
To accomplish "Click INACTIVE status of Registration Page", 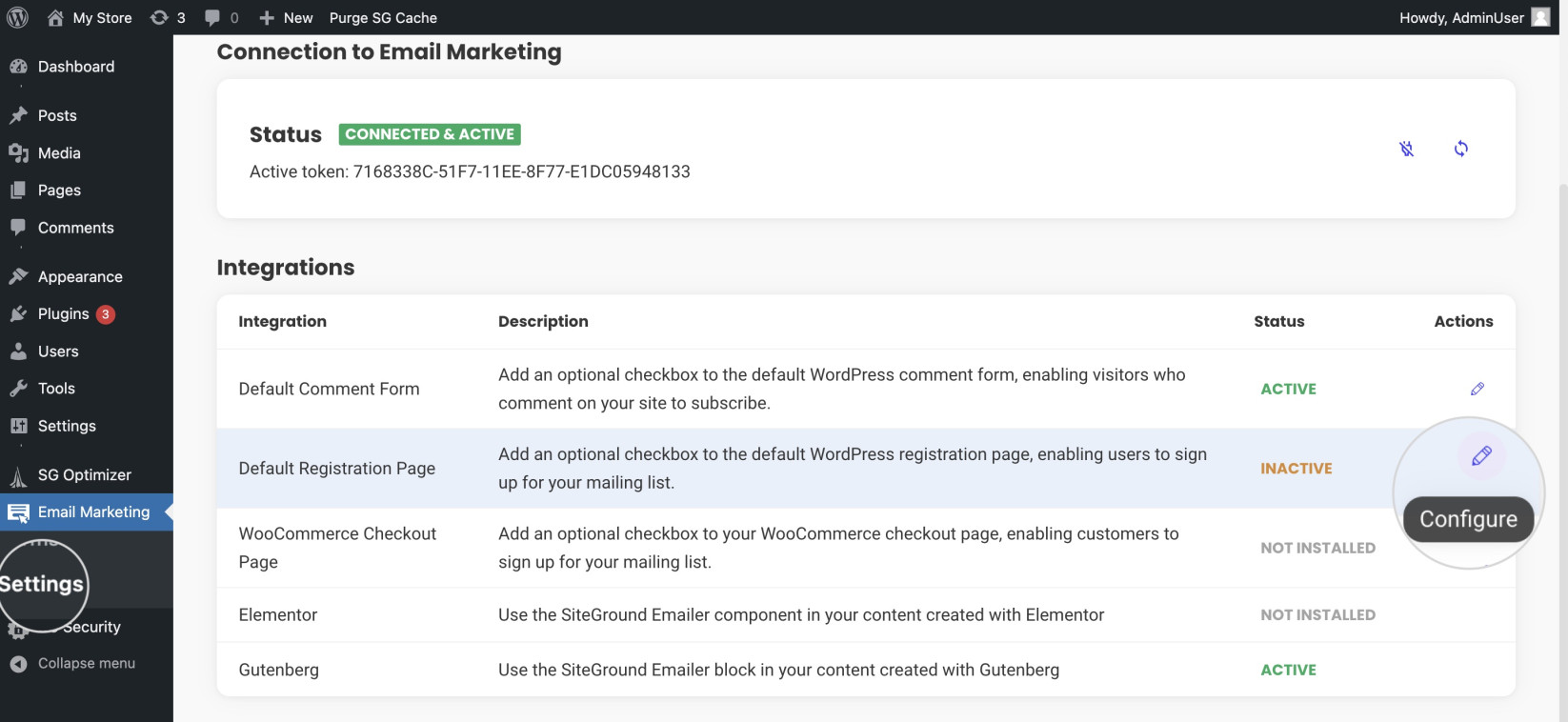I will pyautogui.click(x=1297, y=469).
